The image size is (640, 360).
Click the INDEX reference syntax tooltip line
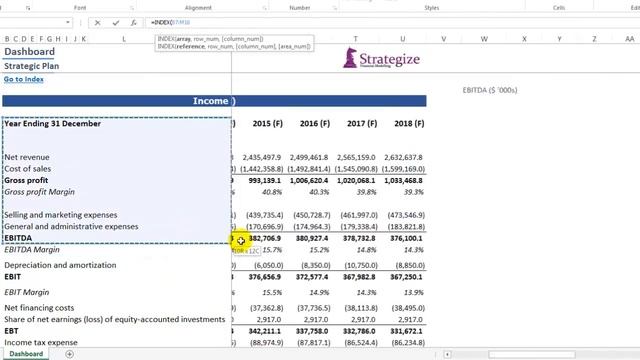[234, 47]
